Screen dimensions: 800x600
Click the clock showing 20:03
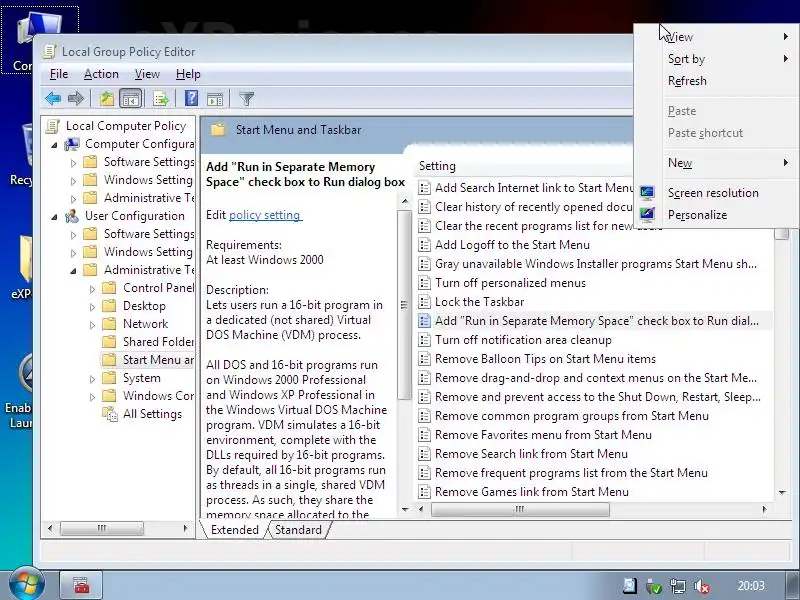[751, 586]
